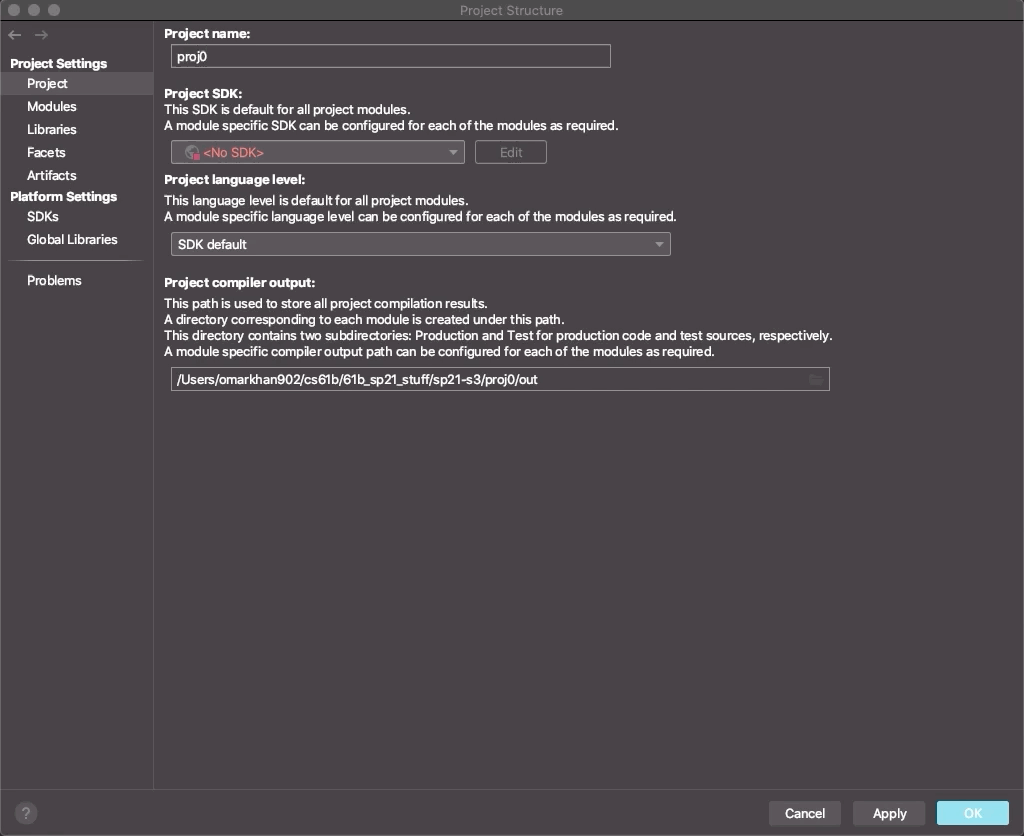Browse output path via the folder icon
1024x836 pixels.
click(x=817, y=378)
